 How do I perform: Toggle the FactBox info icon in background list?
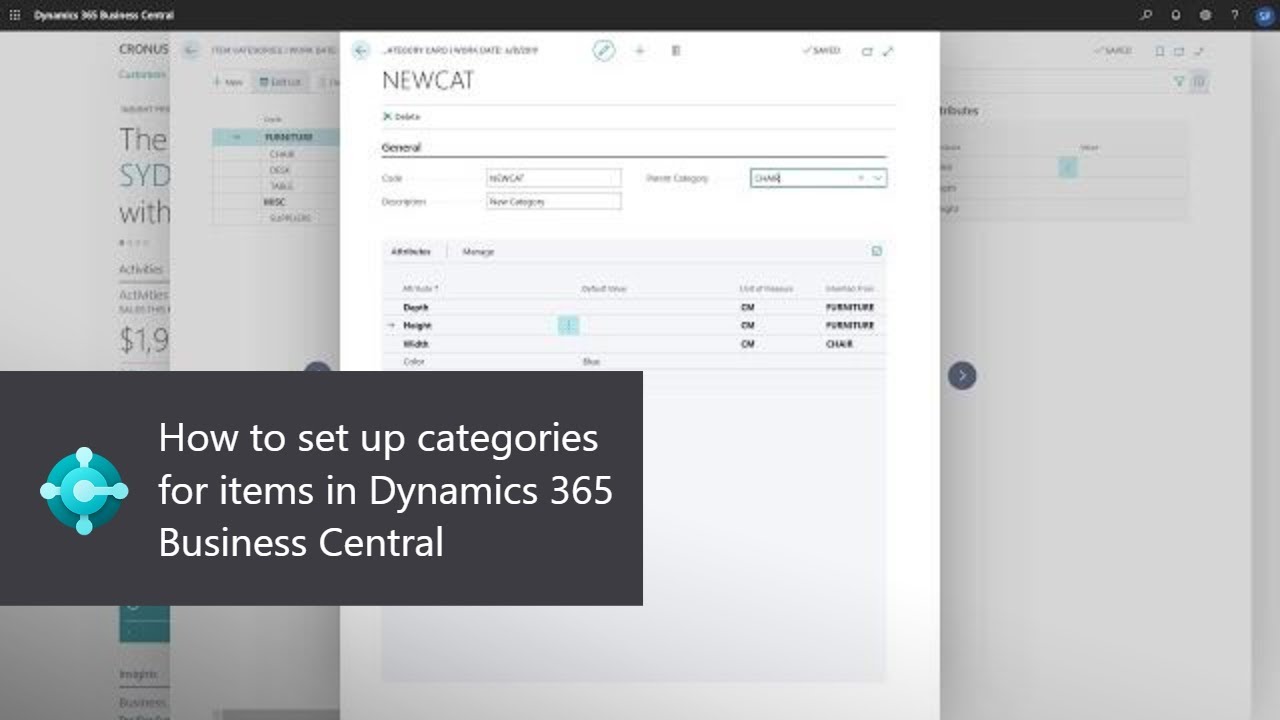1200,82
